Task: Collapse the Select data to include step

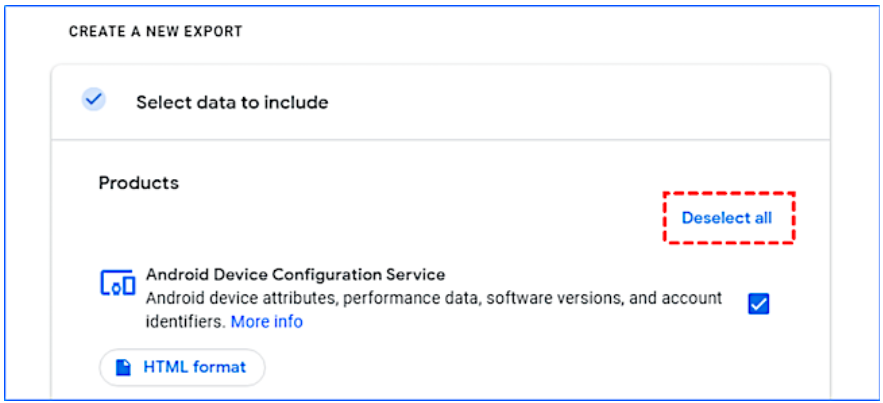Action: [440, 102]
